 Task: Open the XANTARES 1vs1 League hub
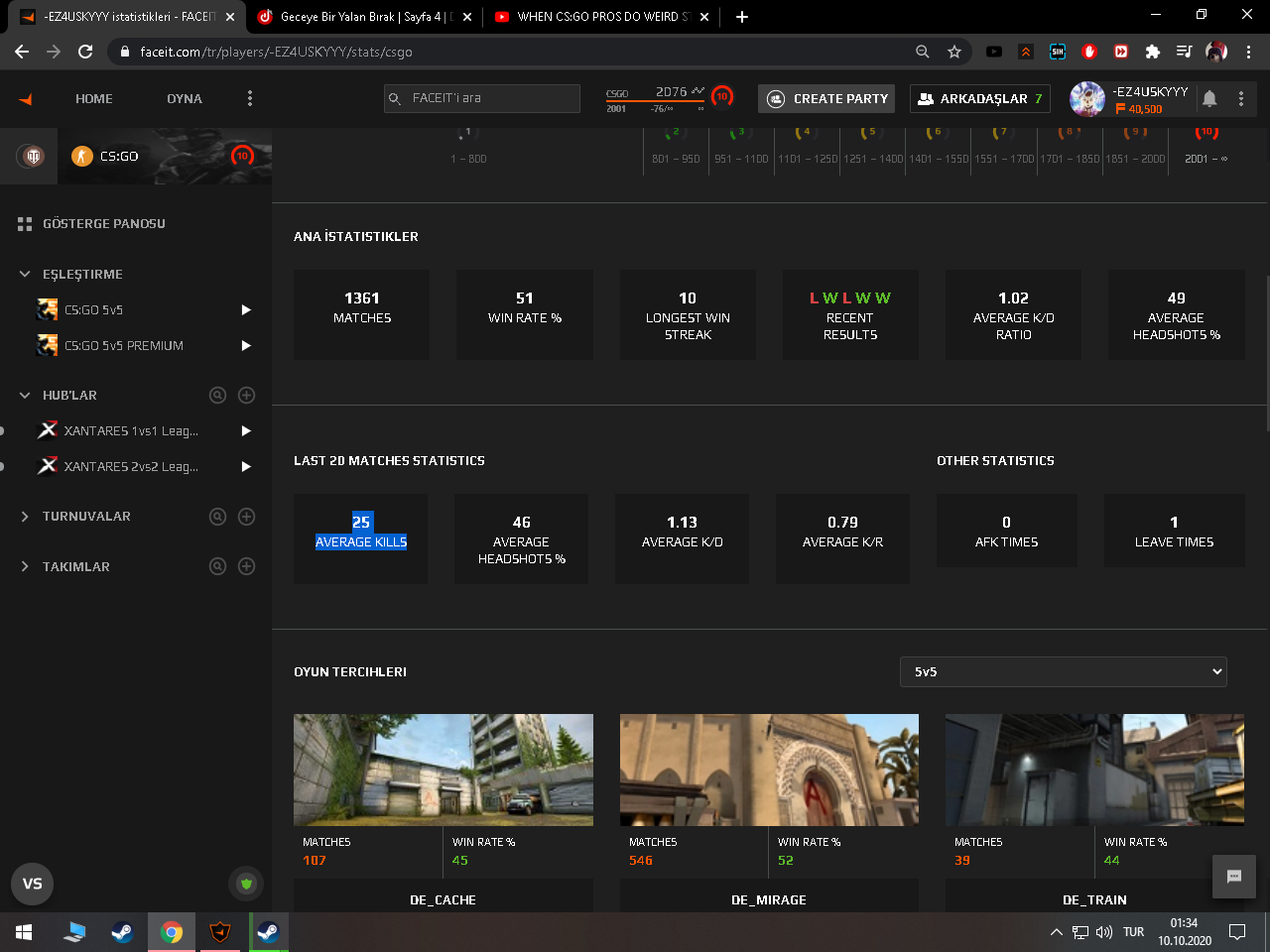pos(131,430)
